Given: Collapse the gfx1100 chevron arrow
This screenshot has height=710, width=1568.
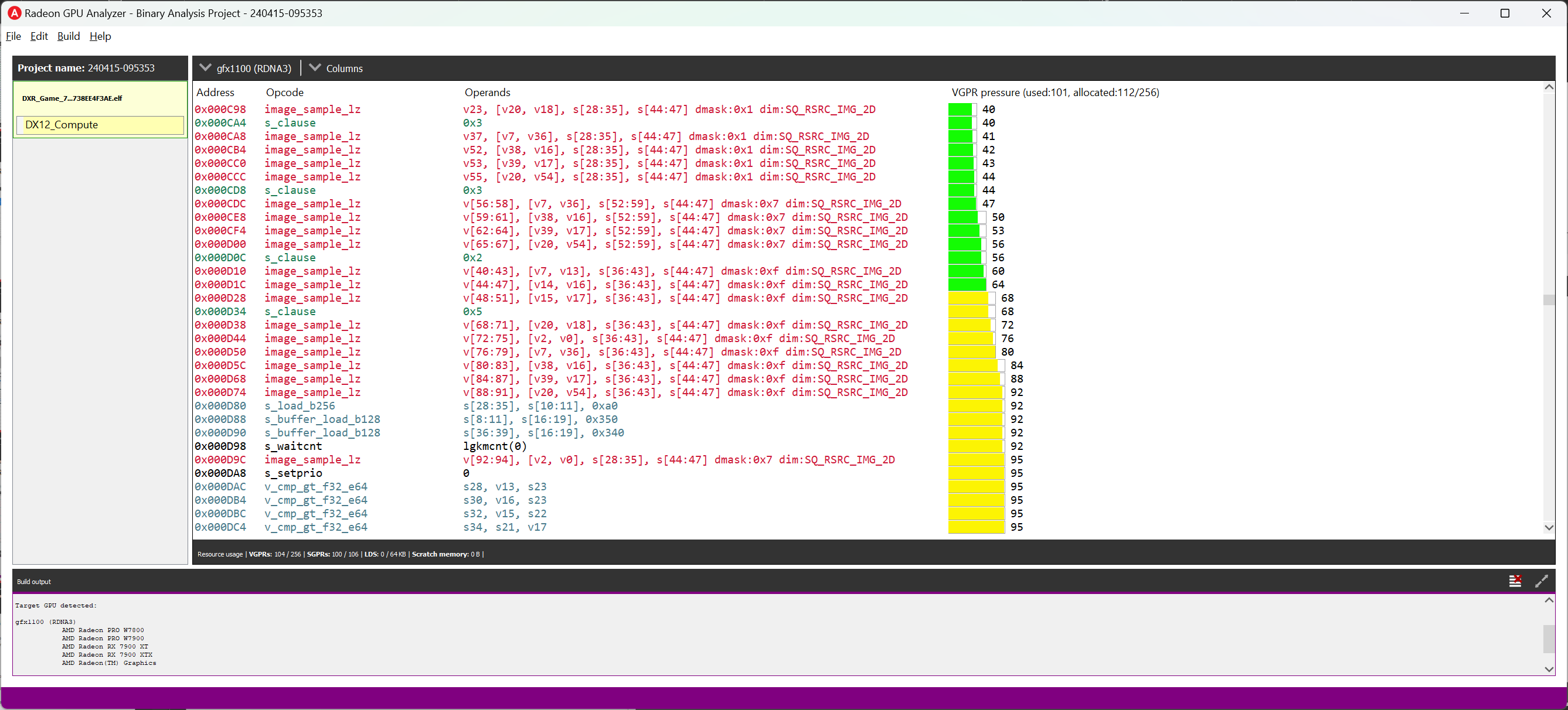Looking at the screenshot, I should [206, 67].
